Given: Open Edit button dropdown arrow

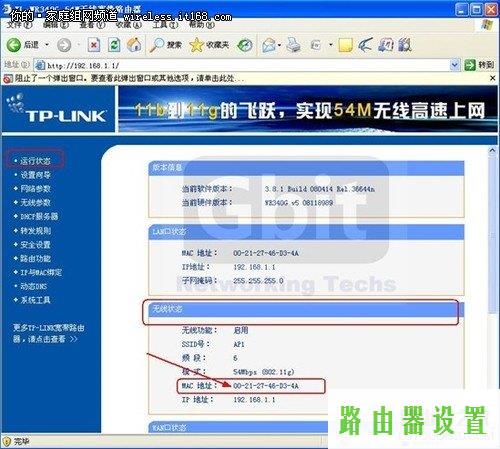Looking at the screenshot, I should click(331, 45).
